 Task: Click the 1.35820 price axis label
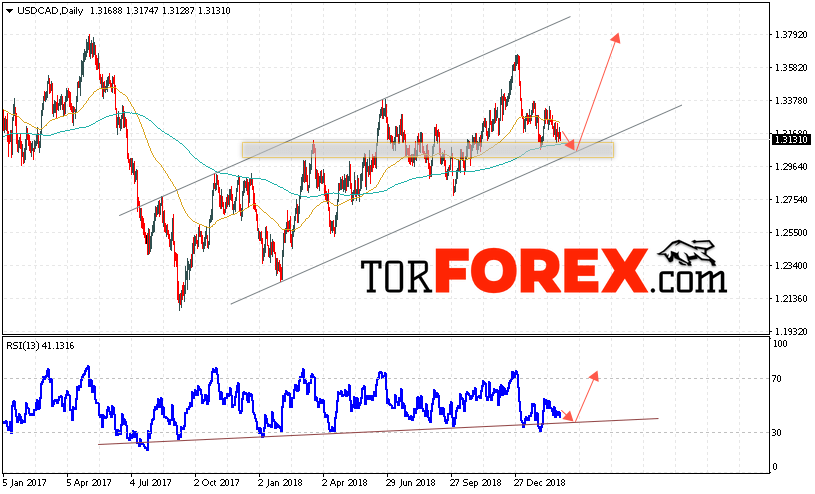pyautogui.click(x=791, y=68)
